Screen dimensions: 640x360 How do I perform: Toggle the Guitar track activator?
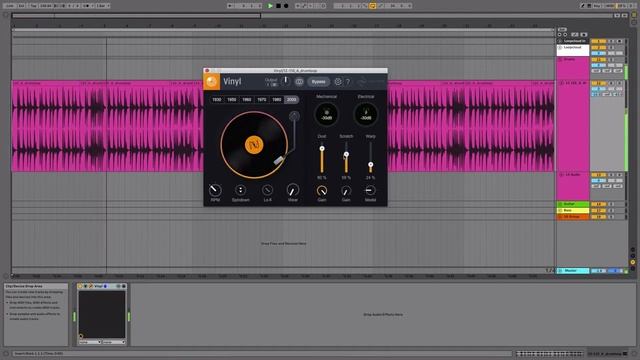pyautogui.click(x=599, y=204)
